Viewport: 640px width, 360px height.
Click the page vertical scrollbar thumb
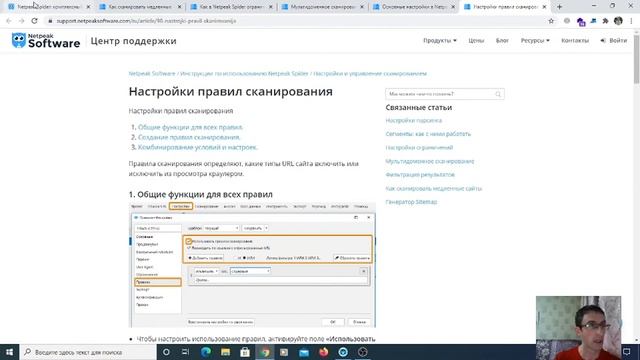tap(636, 60)
